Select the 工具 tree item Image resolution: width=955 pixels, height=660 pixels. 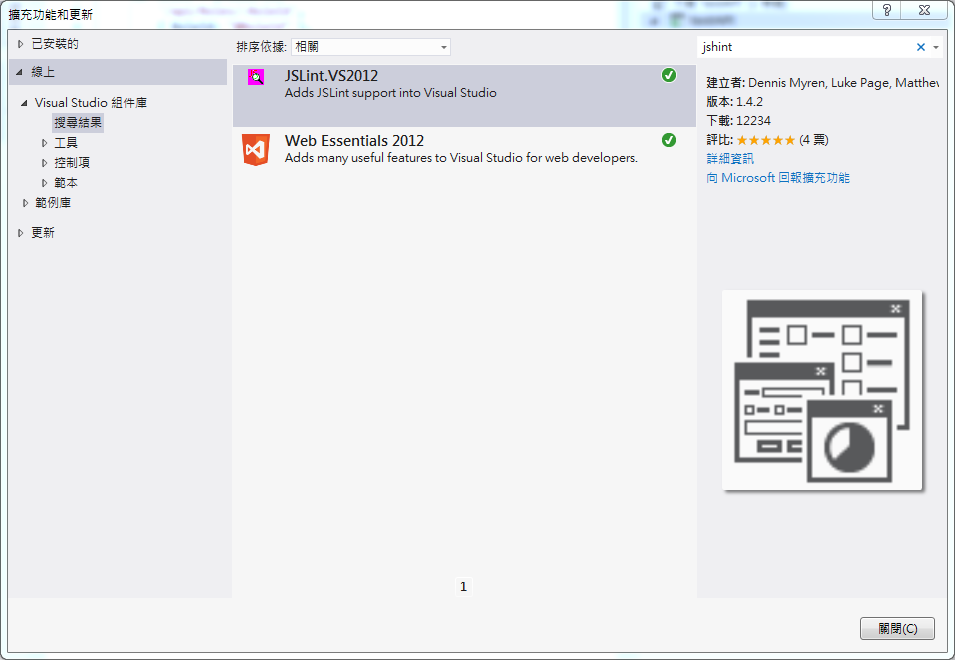point(66,143)
